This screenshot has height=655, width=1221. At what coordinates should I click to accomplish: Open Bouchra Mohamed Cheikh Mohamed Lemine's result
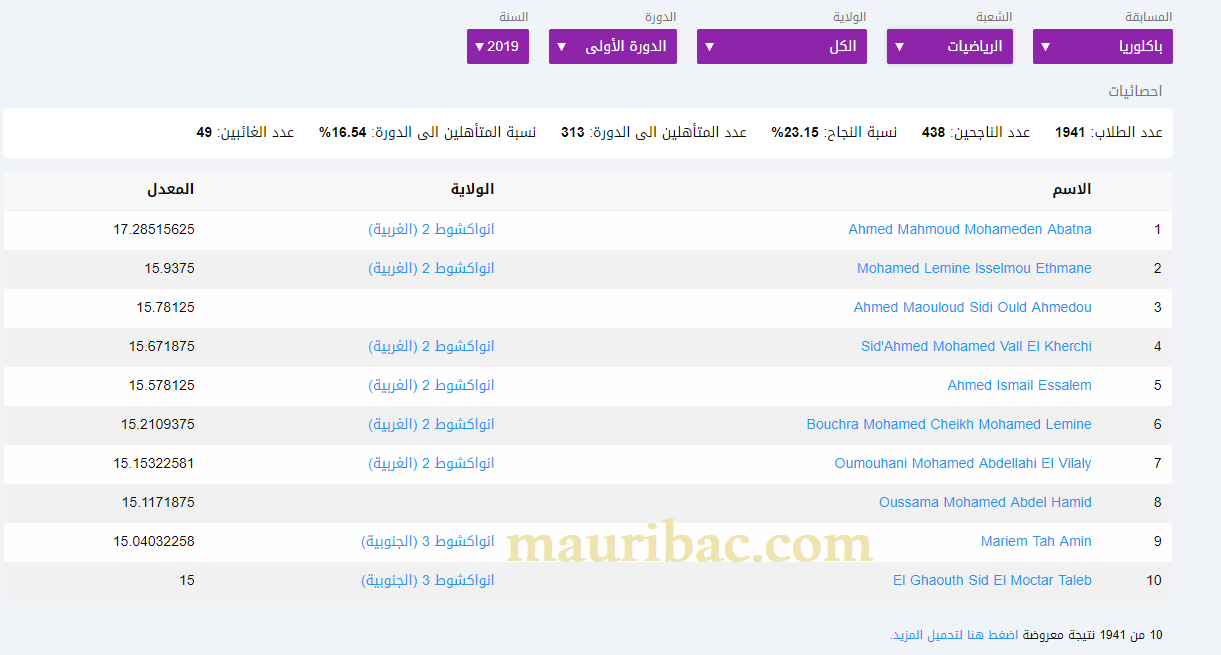pyautogui.click(x=948, y=424)
